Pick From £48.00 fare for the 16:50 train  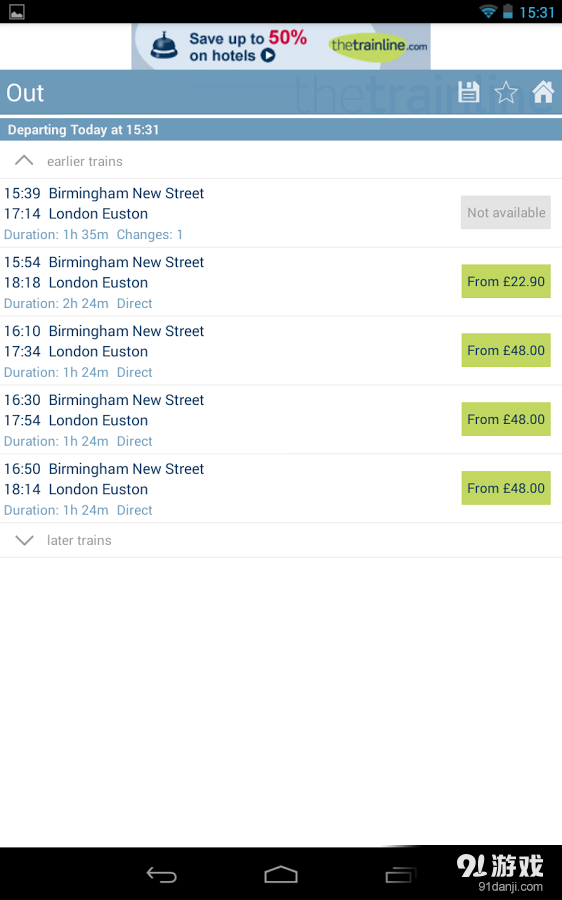click(506, 488)
